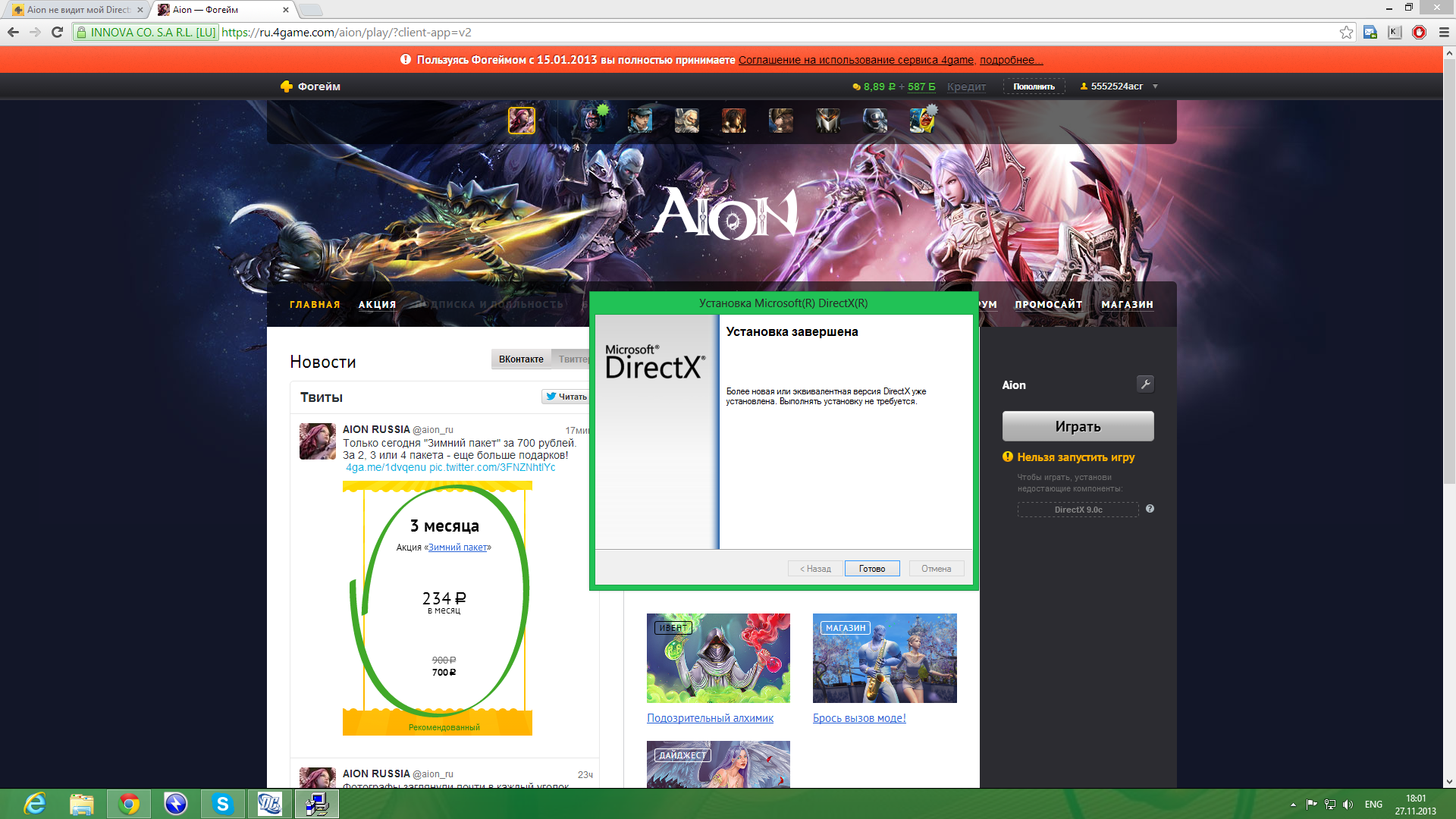1456x819 pixels.
Task: Open Skype from the taskbar
Action: [222, 804]
